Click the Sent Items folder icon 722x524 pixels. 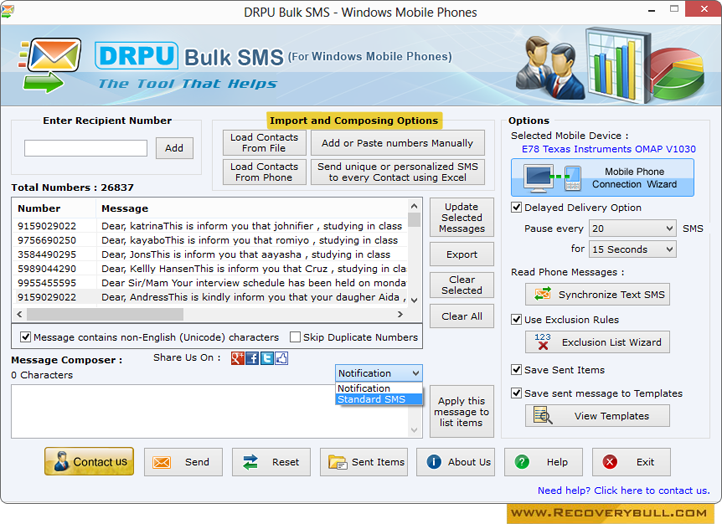tap(338, 462)
